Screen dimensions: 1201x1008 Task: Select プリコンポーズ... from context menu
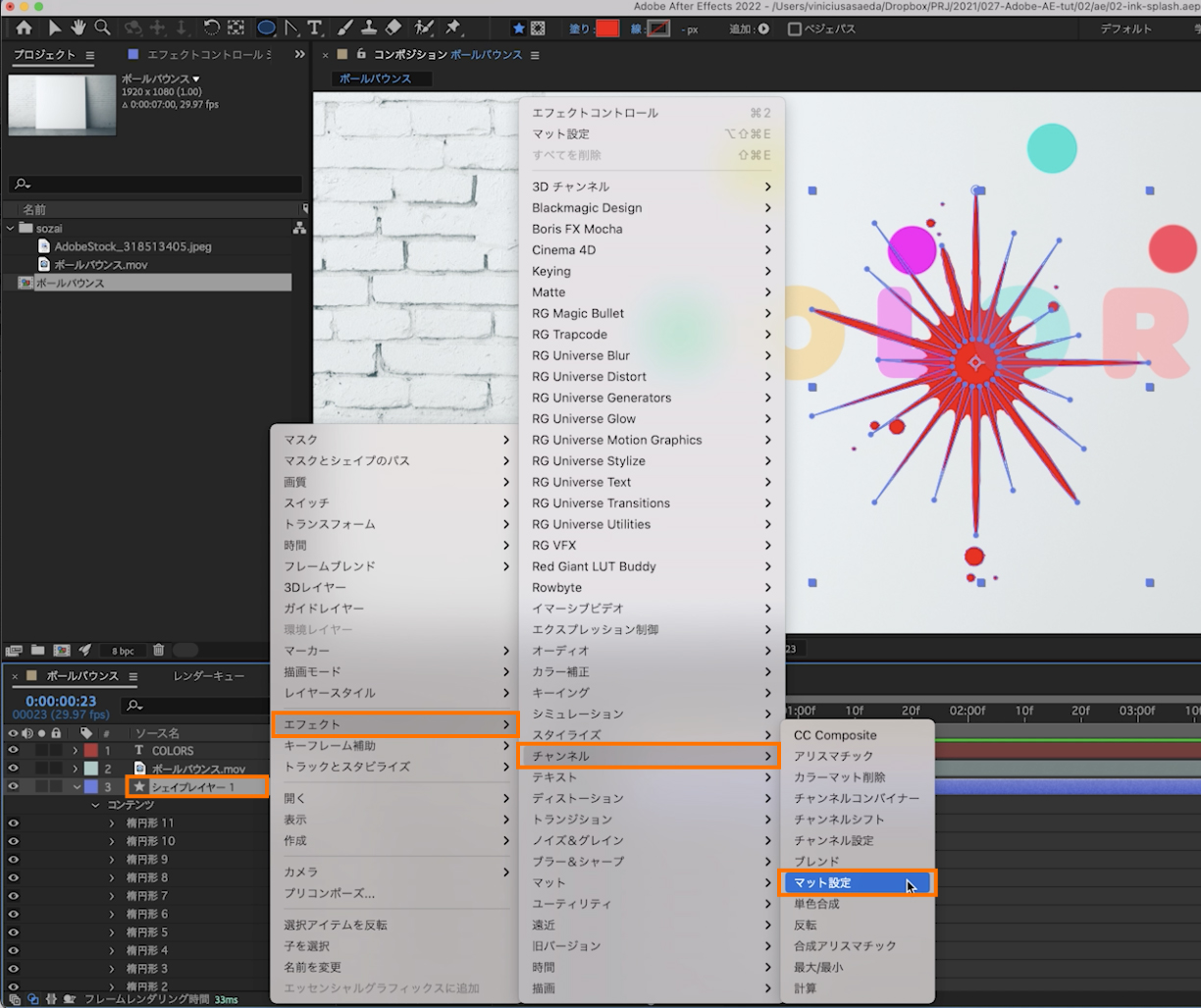pyautogui.click(x=395, y=893)
